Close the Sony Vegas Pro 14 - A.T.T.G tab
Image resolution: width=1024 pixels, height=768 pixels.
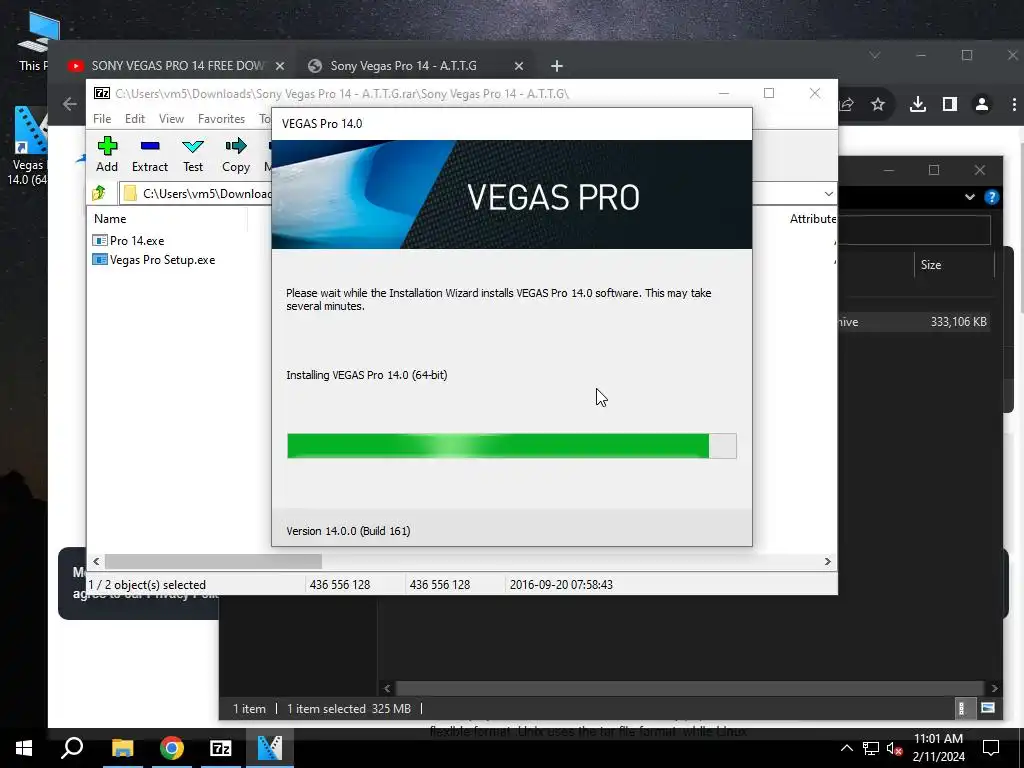519,66
